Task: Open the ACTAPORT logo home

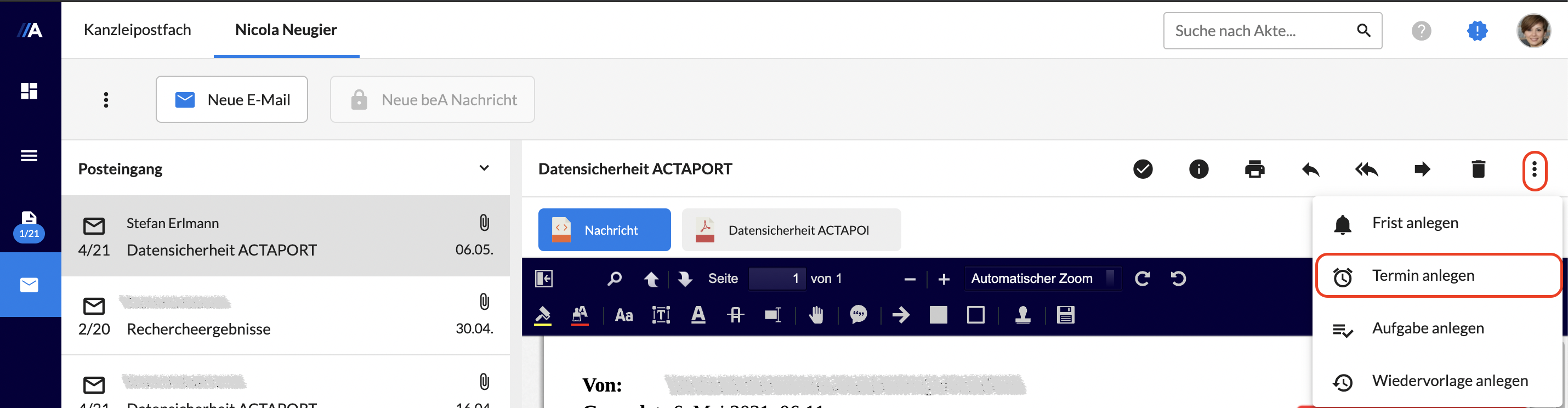Action: [x=29, y=30]
